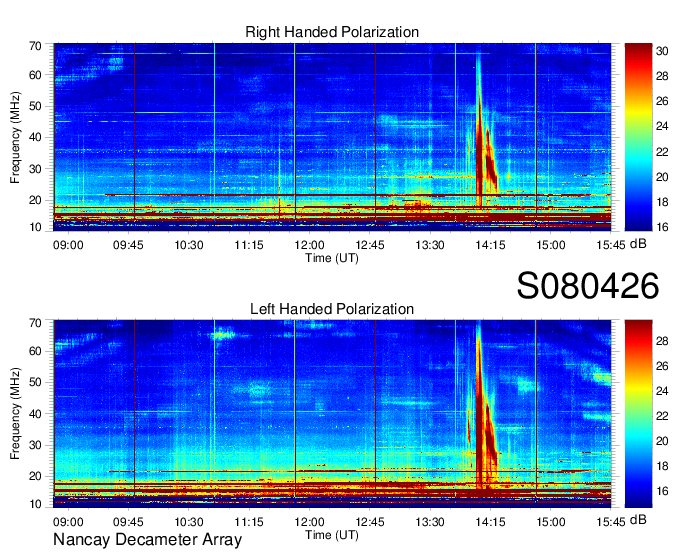Click 10 MHz tick of right-handed plot
680x552 pixels.
tap(36, 227)
